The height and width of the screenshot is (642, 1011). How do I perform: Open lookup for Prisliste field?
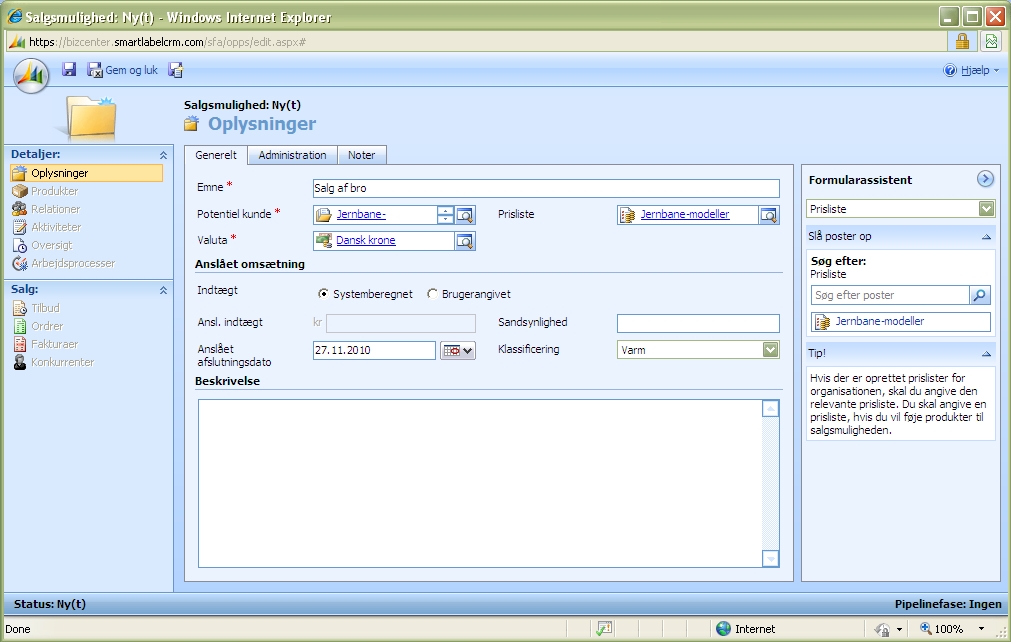[768, 215]
